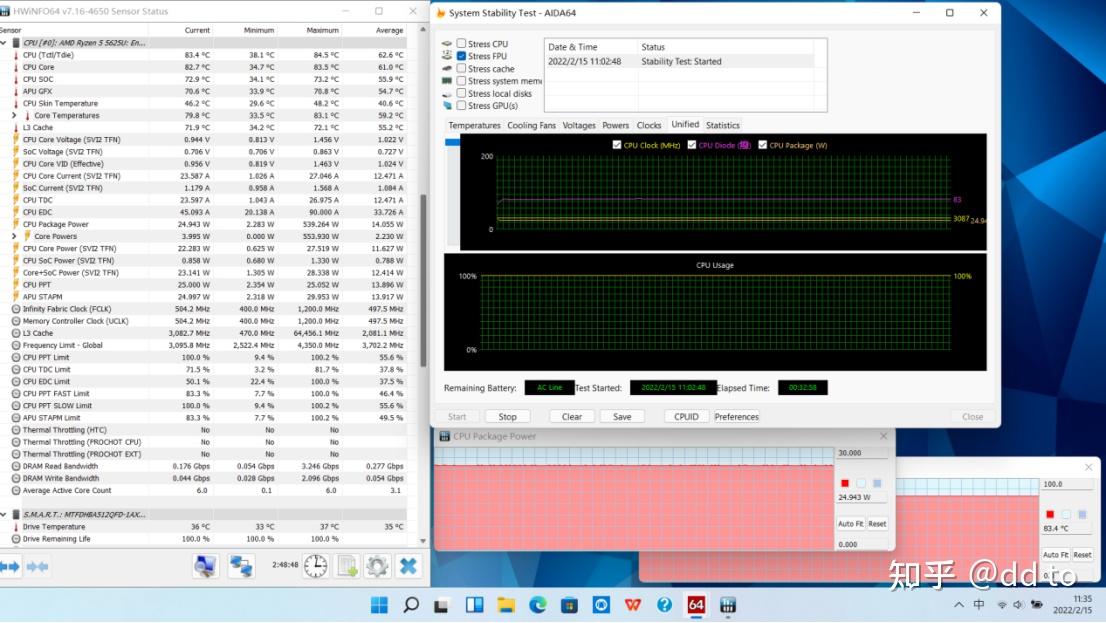Show hidden tray icons chevron
The height and width of the screenshot is (623, 1106).
pyautogui.click(x=959, y=605)
